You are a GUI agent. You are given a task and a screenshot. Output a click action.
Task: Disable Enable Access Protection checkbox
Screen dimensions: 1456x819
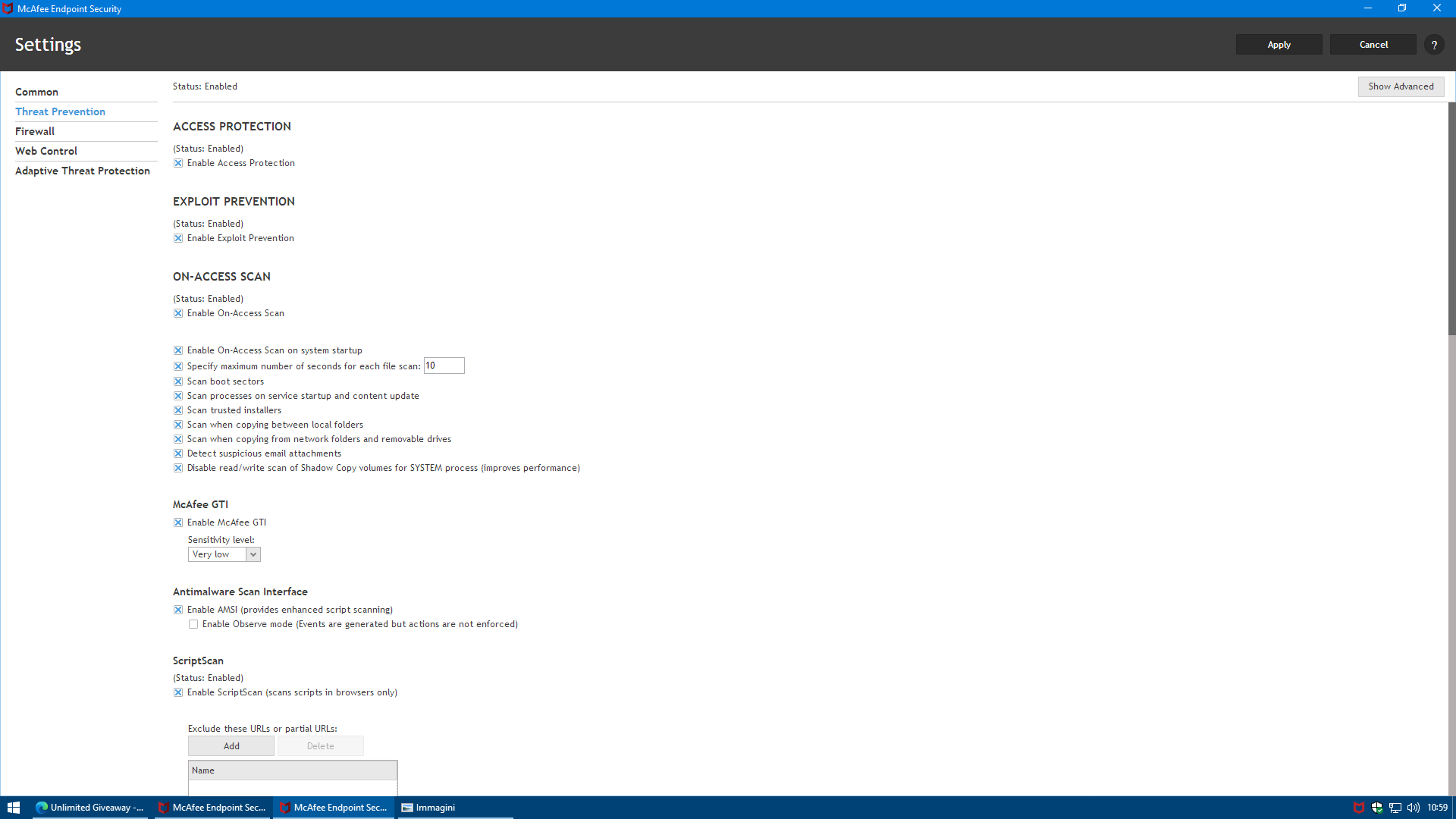tap(178, 163)
